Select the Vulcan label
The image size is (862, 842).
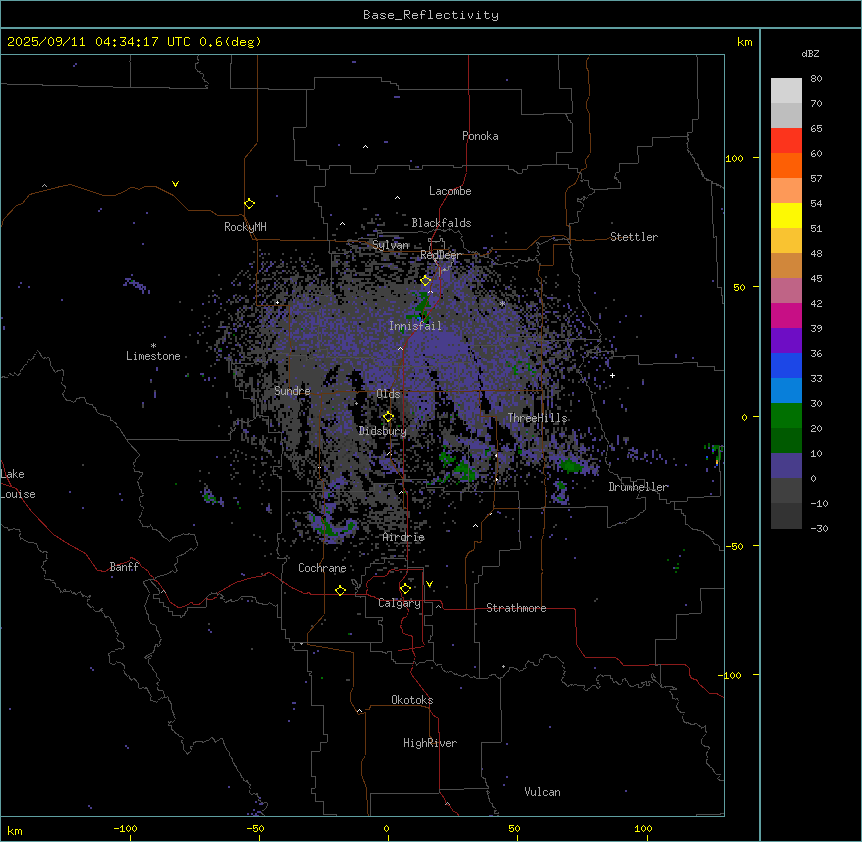[542, 792]
